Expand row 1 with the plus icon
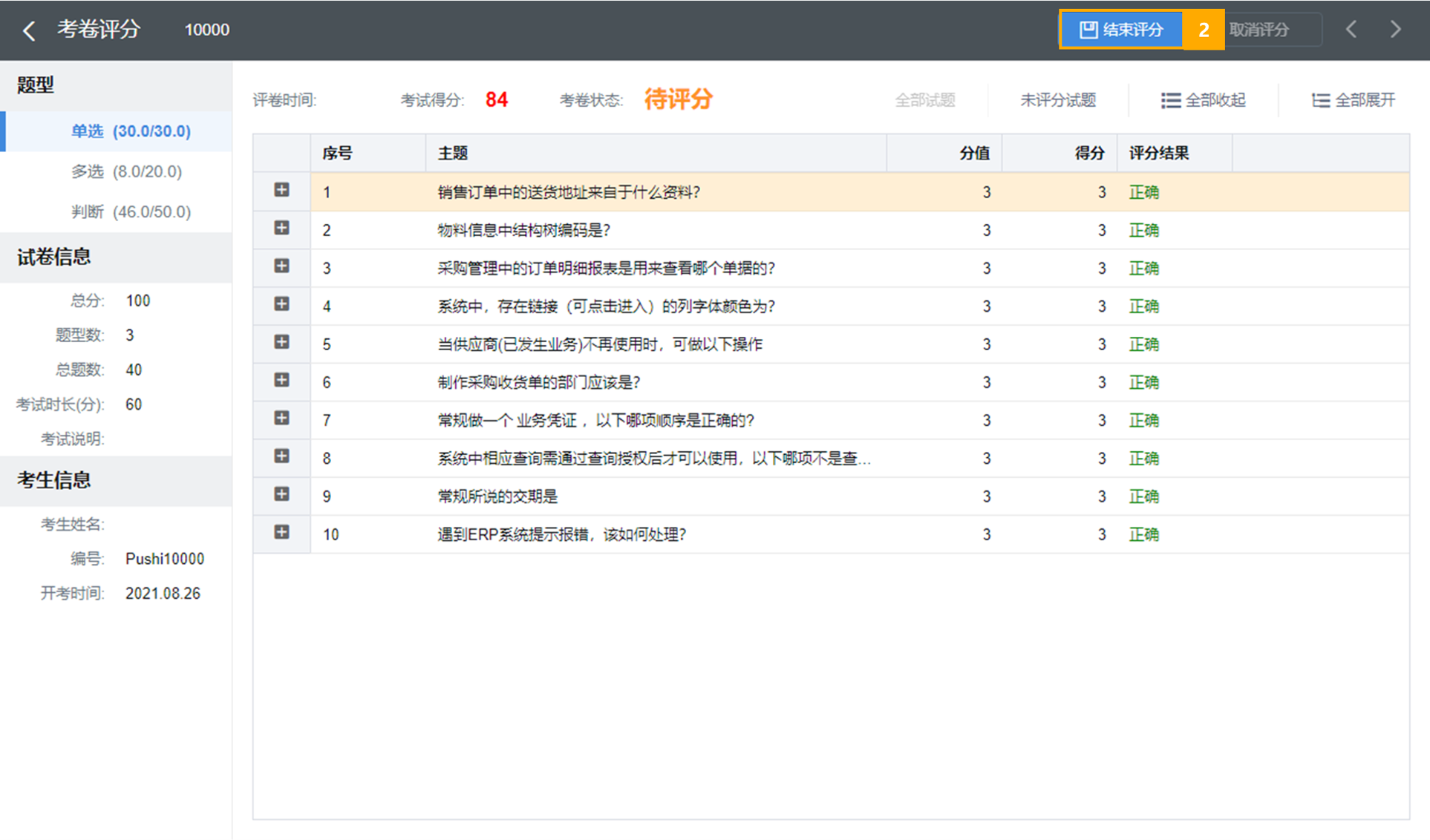The image size is (1430, 840). [x=281, y=190]
